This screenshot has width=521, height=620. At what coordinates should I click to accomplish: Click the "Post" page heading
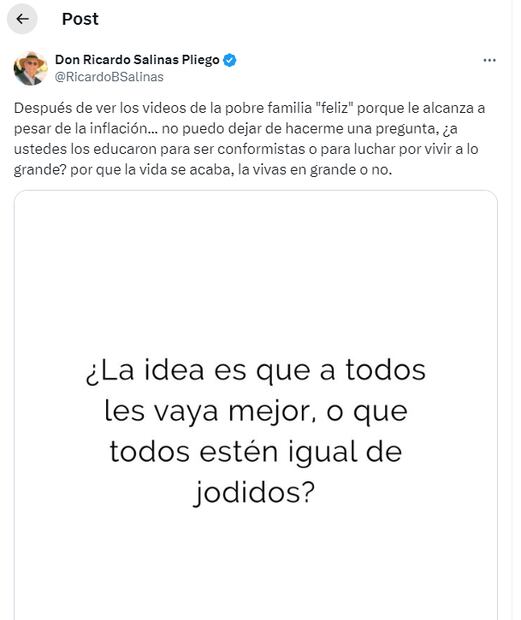(80, 19)
